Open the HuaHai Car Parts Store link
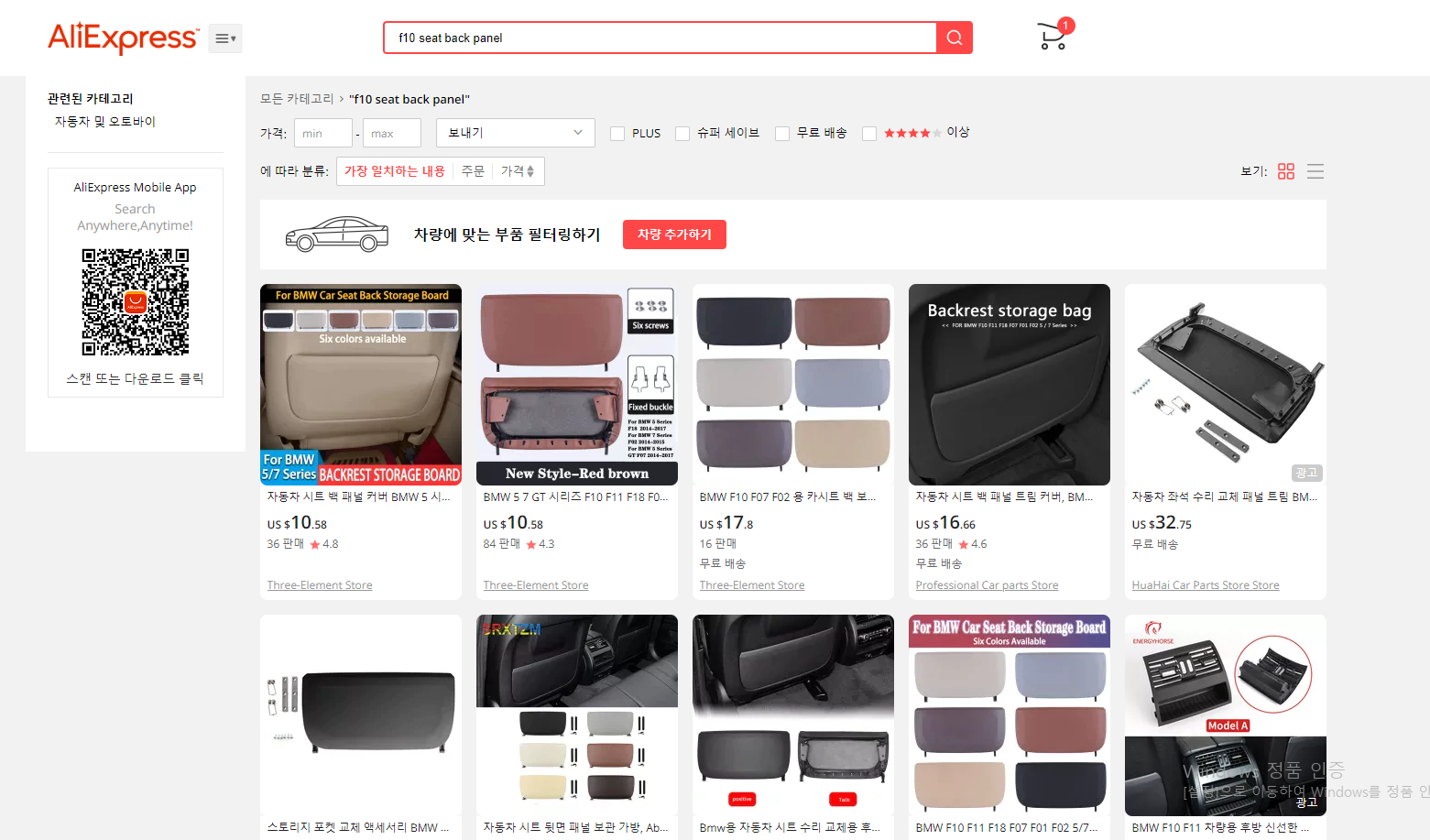This screenshot has width=1430, height=840. pyautogui.click(x=1206, y=585)
